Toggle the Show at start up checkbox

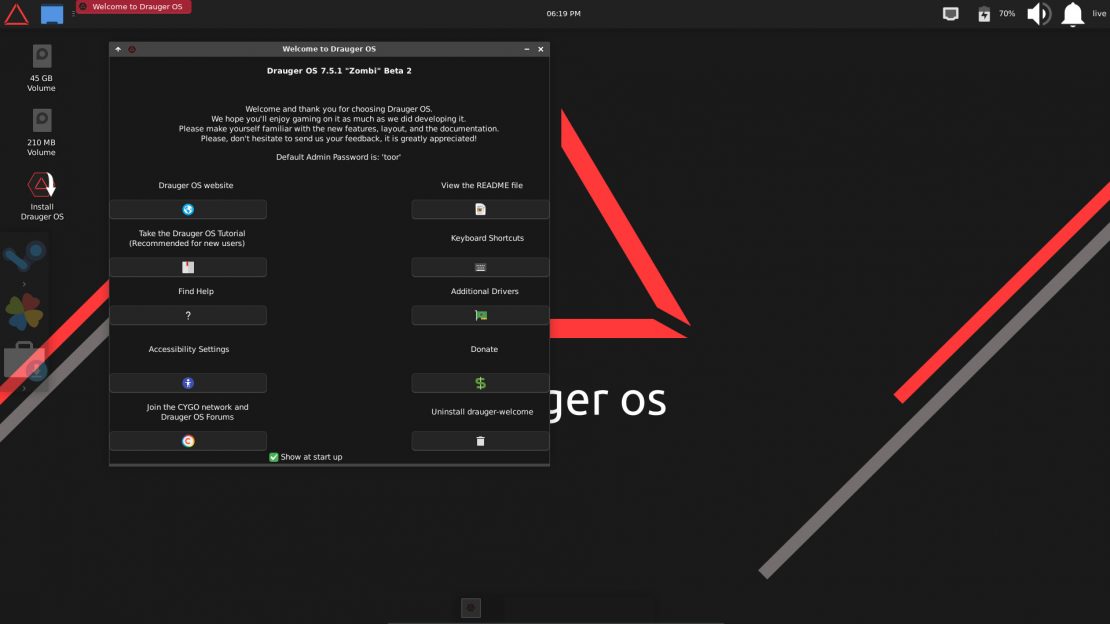coord(274,457)
